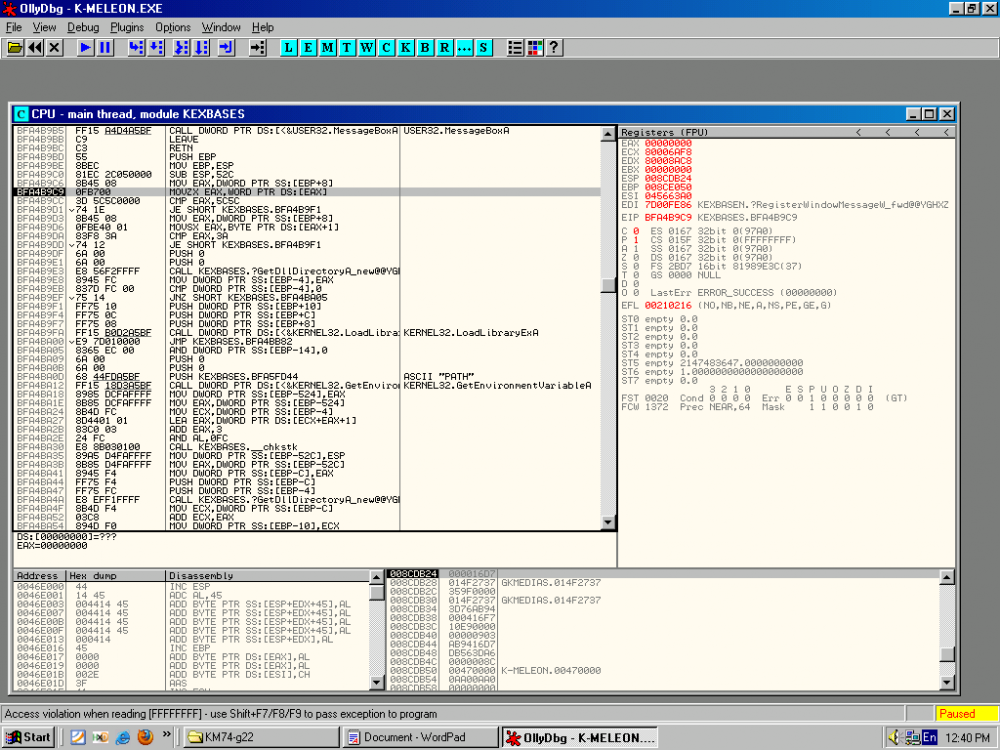Show the Memory map with M icon

pyautogui.click(x=327, y=47)
